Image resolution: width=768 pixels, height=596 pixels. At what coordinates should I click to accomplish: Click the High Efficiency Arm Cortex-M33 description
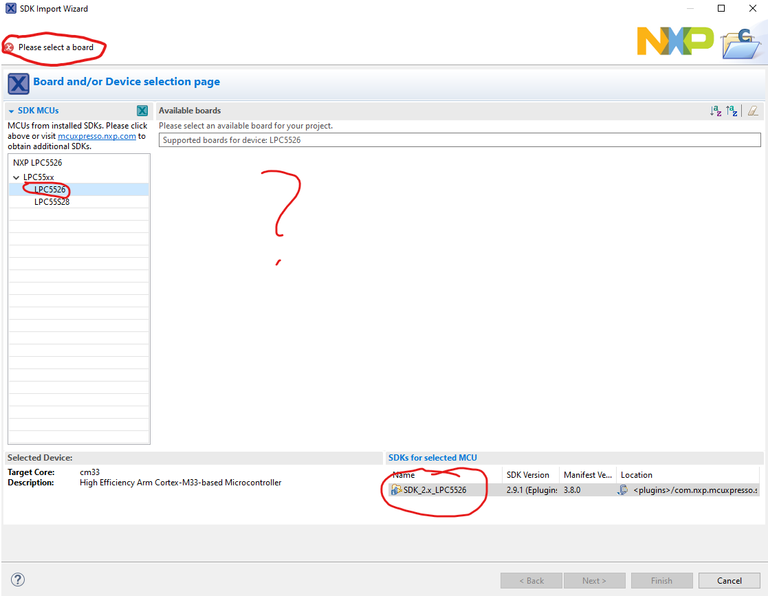[x=180, y=482]
